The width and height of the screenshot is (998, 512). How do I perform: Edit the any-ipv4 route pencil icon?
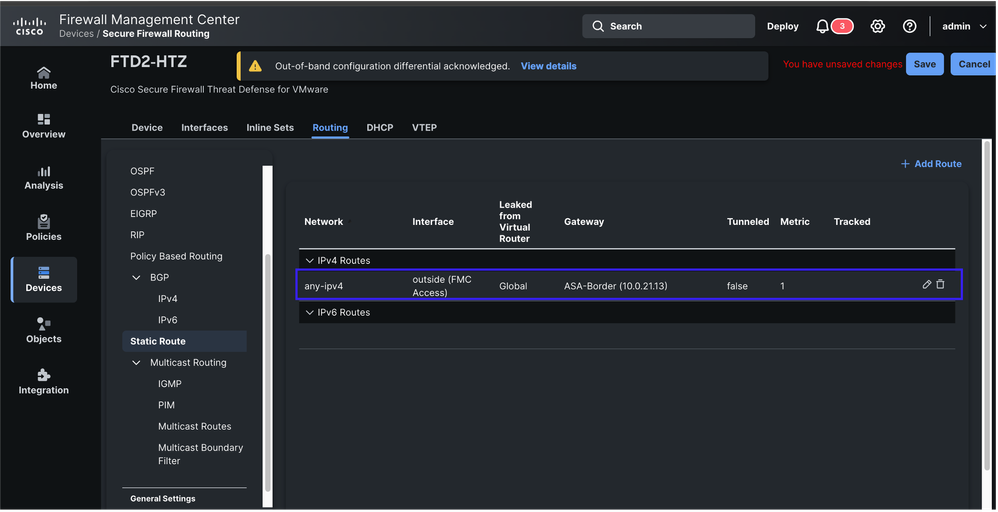tap(926, 285)
